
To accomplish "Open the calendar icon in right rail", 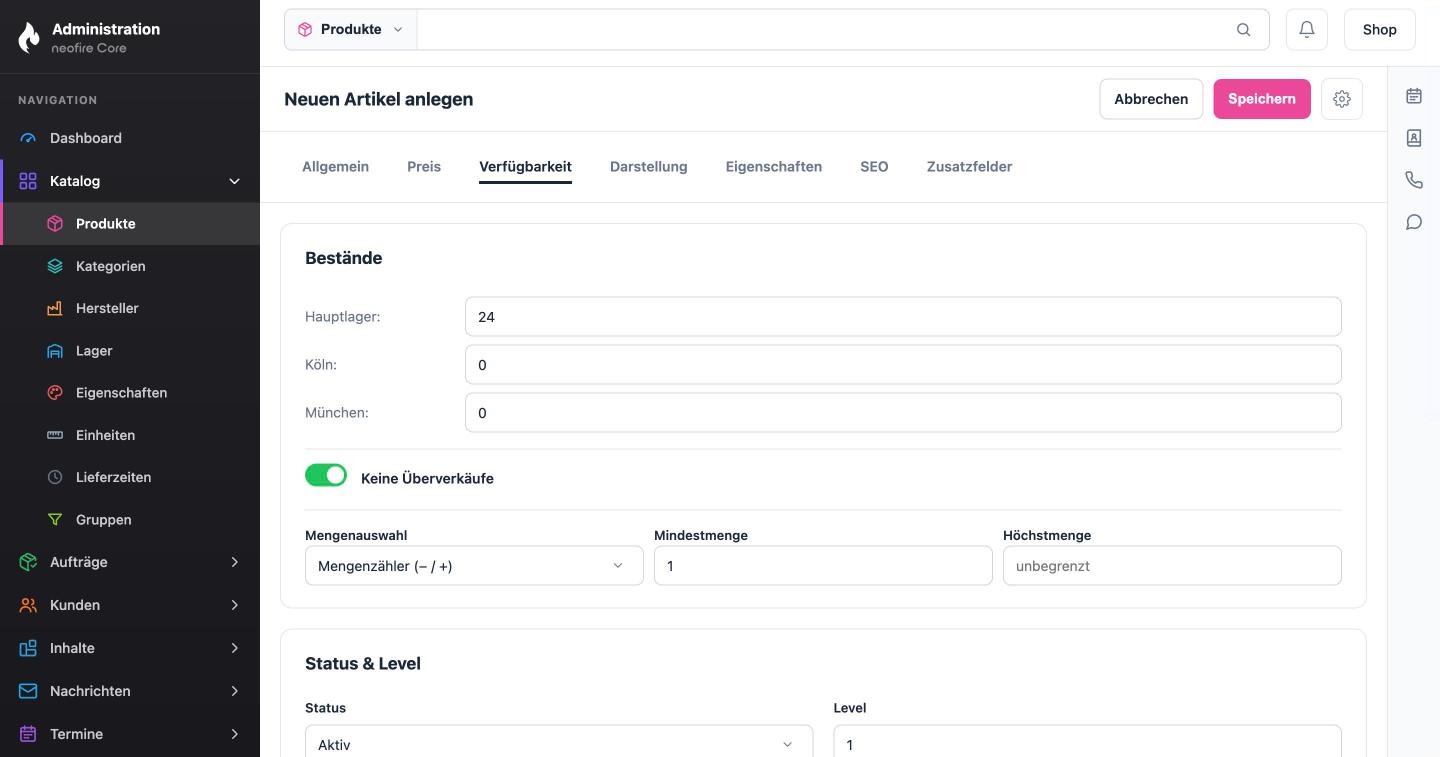I will coord(1414,96).
